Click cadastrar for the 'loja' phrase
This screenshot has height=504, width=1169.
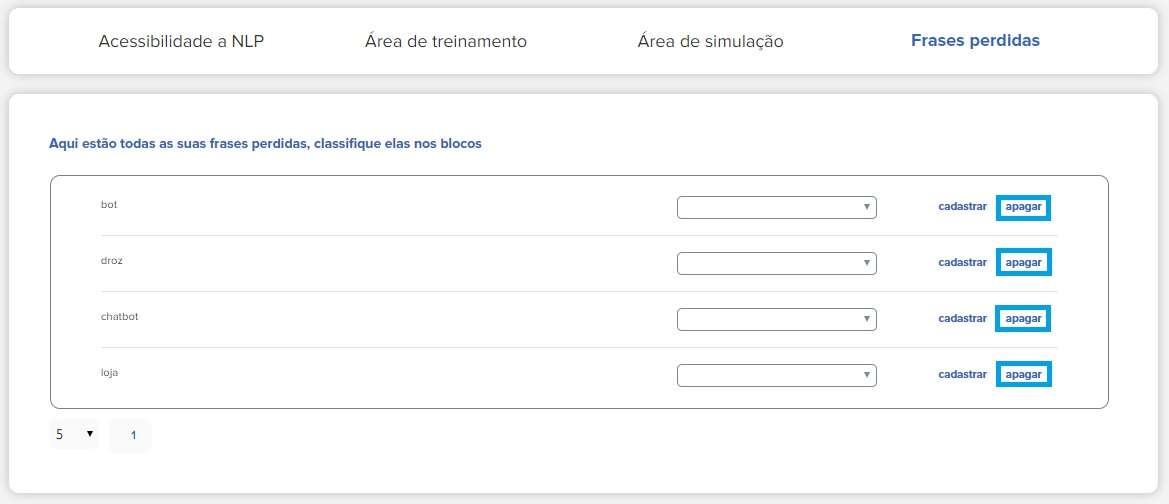[962, 374]
